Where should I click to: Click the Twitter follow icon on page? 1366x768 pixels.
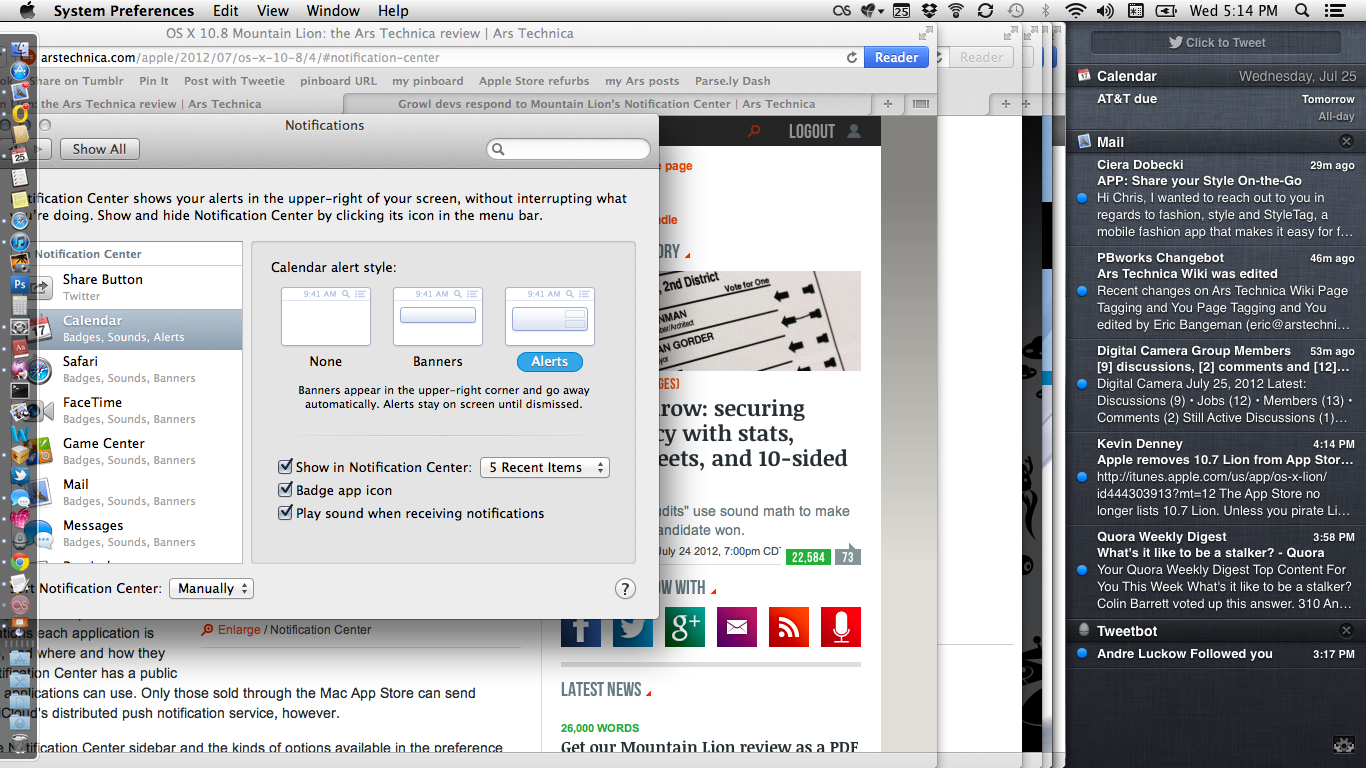633,627
